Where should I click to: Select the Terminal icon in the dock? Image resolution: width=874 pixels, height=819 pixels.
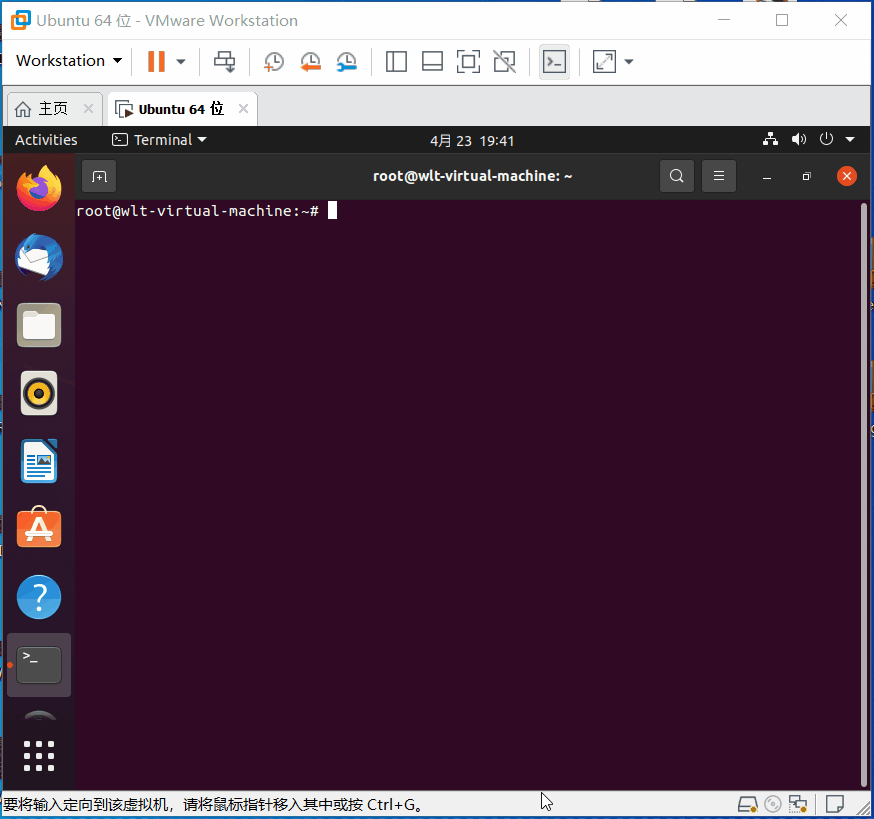click(38, 665)
